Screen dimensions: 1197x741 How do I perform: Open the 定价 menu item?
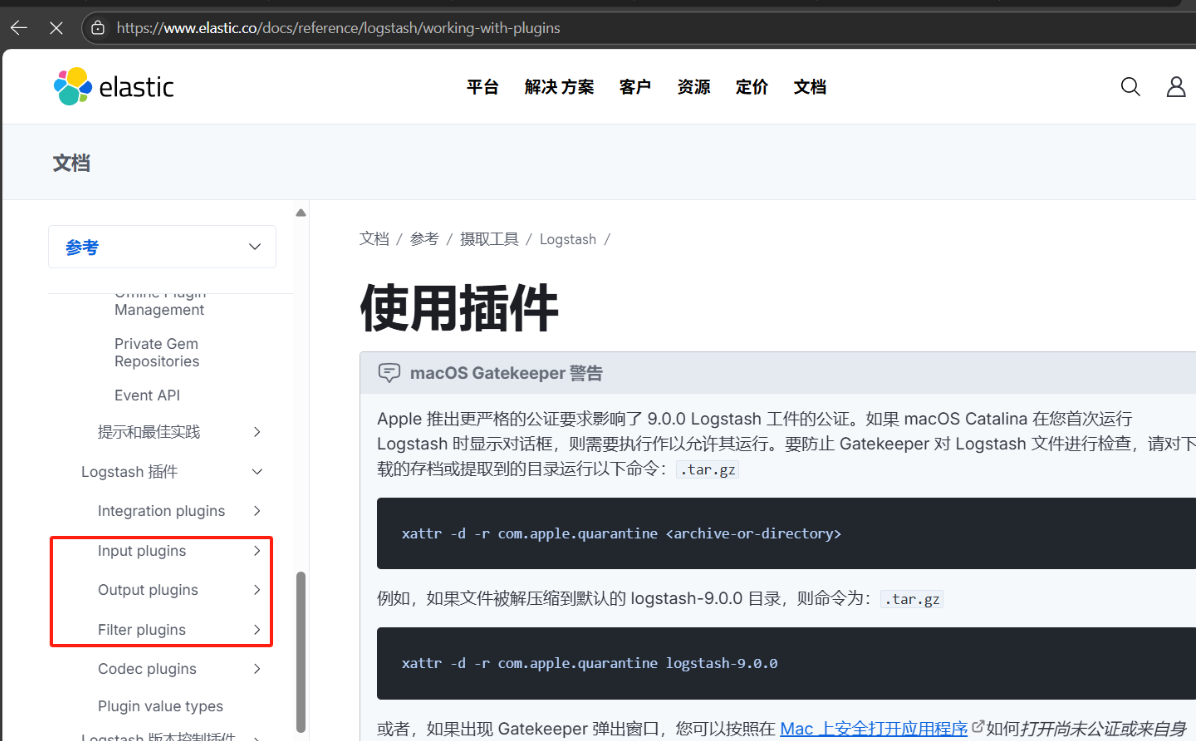(x=751, y=87)
